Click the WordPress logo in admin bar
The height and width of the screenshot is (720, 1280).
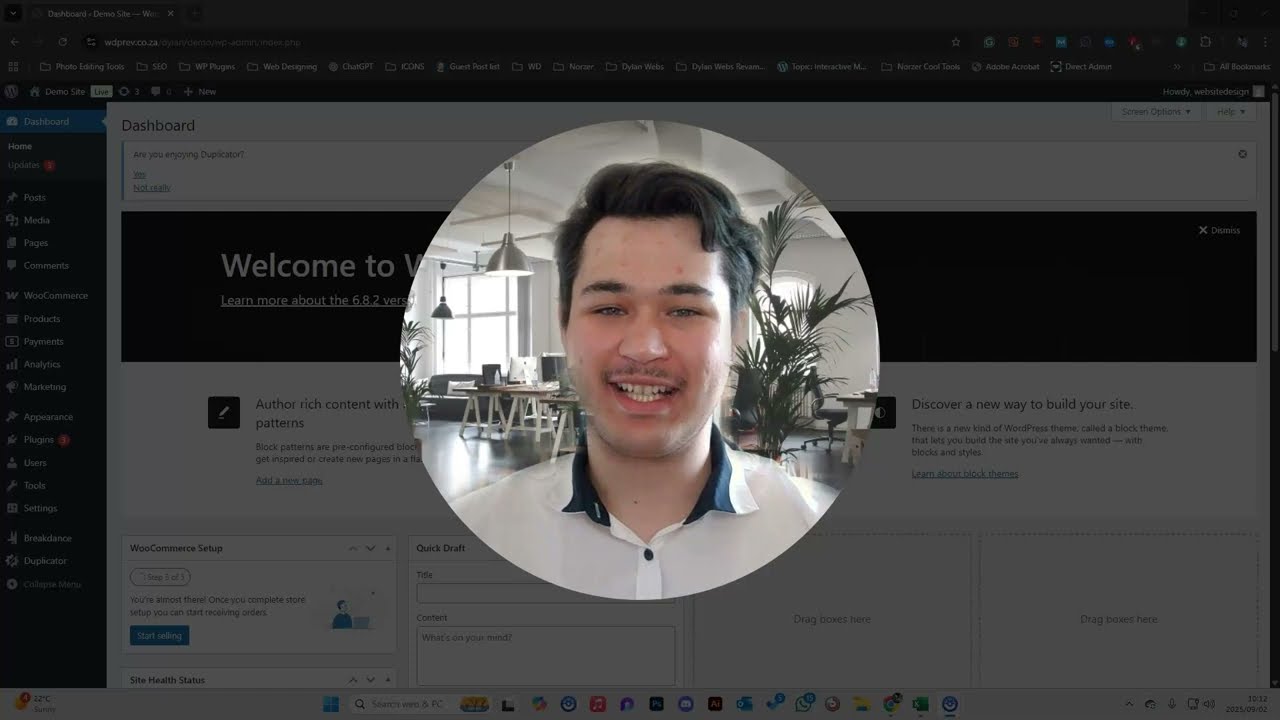(11, 91)
